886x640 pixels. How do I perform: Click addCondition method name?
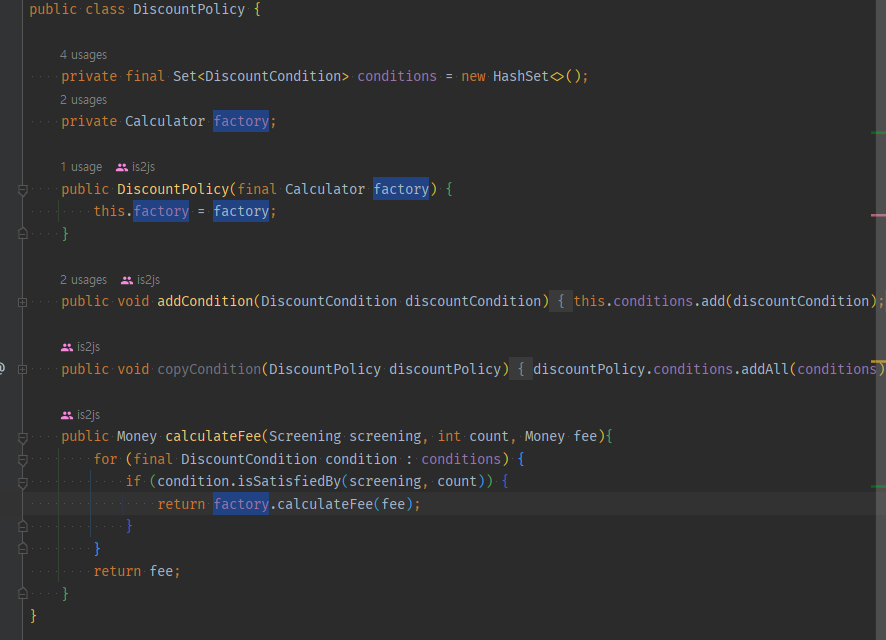click(x=205, y=301)
